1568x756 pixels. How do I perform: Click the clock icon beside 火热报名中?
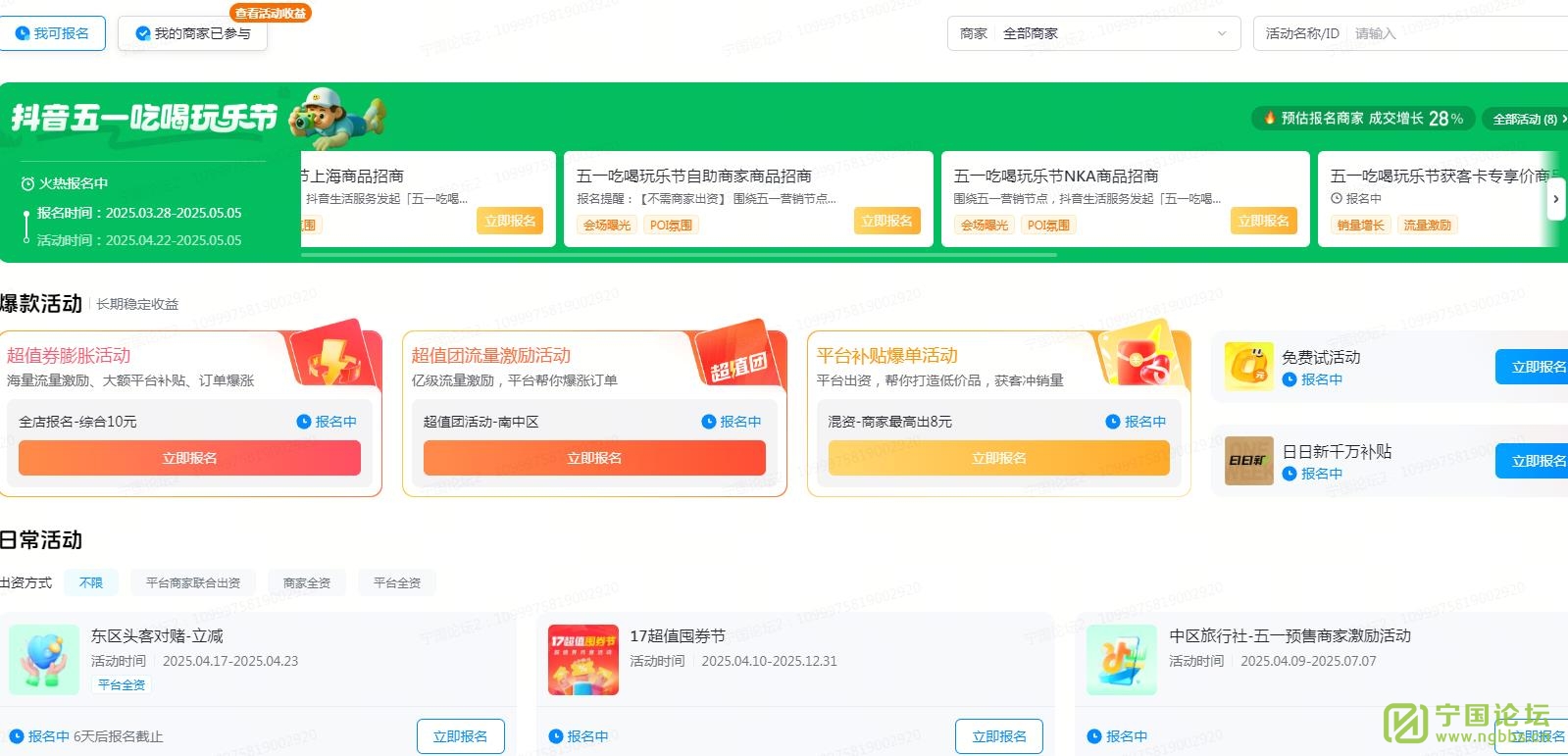[27, 183]
